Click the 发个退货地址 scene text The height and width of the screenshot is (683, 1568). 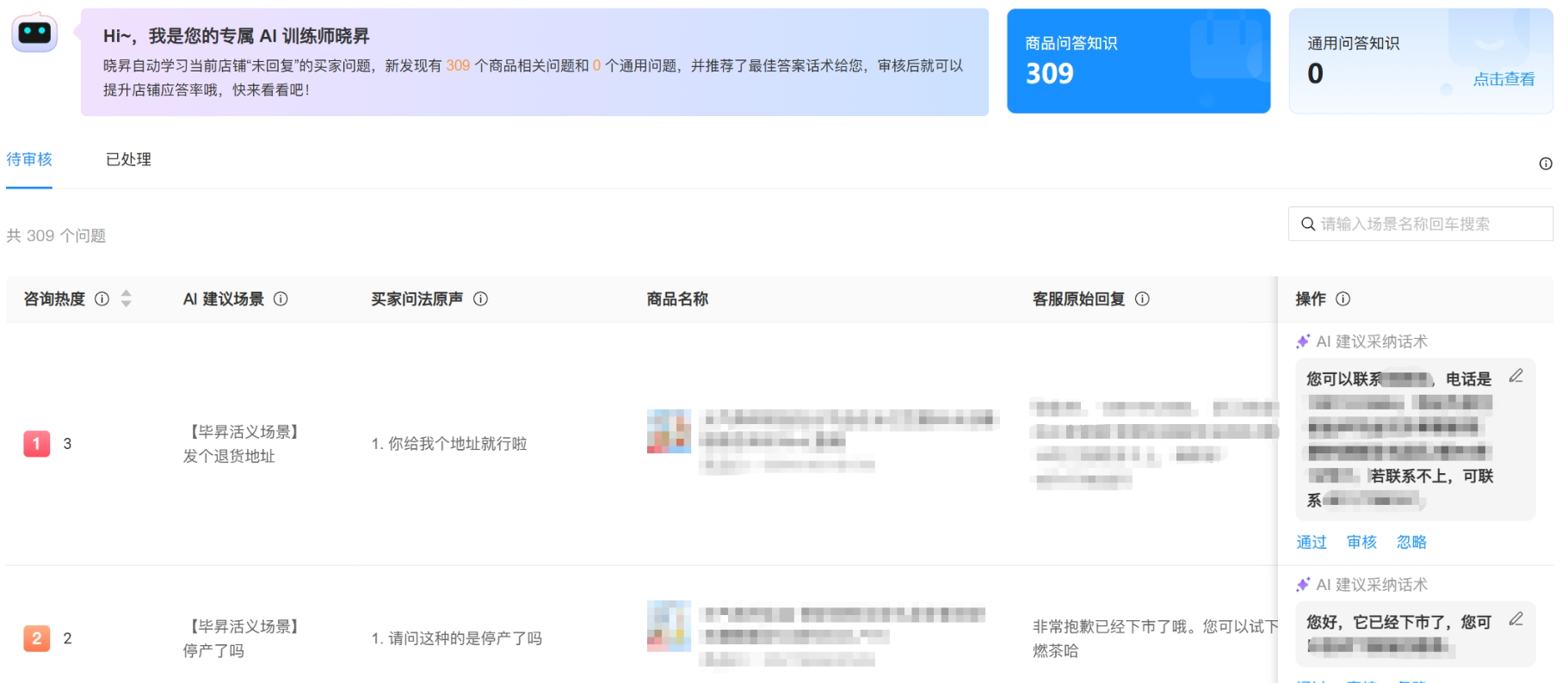coord(229,456)
